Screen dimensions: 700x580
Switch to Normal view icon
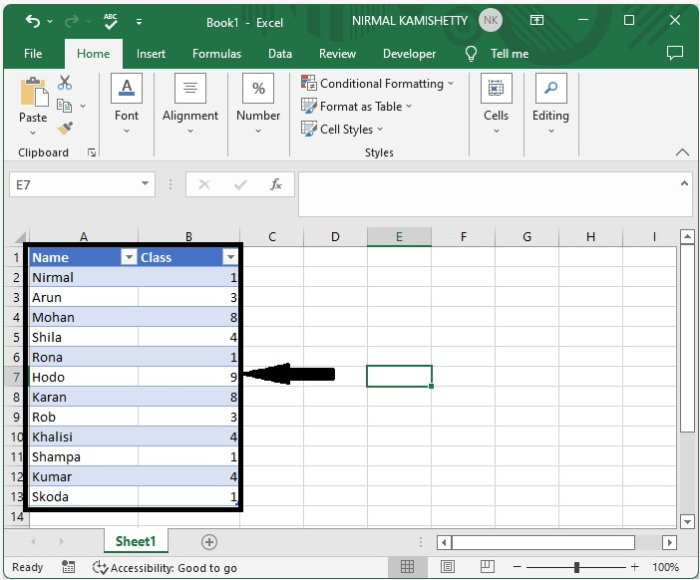(x=407, y=567)
